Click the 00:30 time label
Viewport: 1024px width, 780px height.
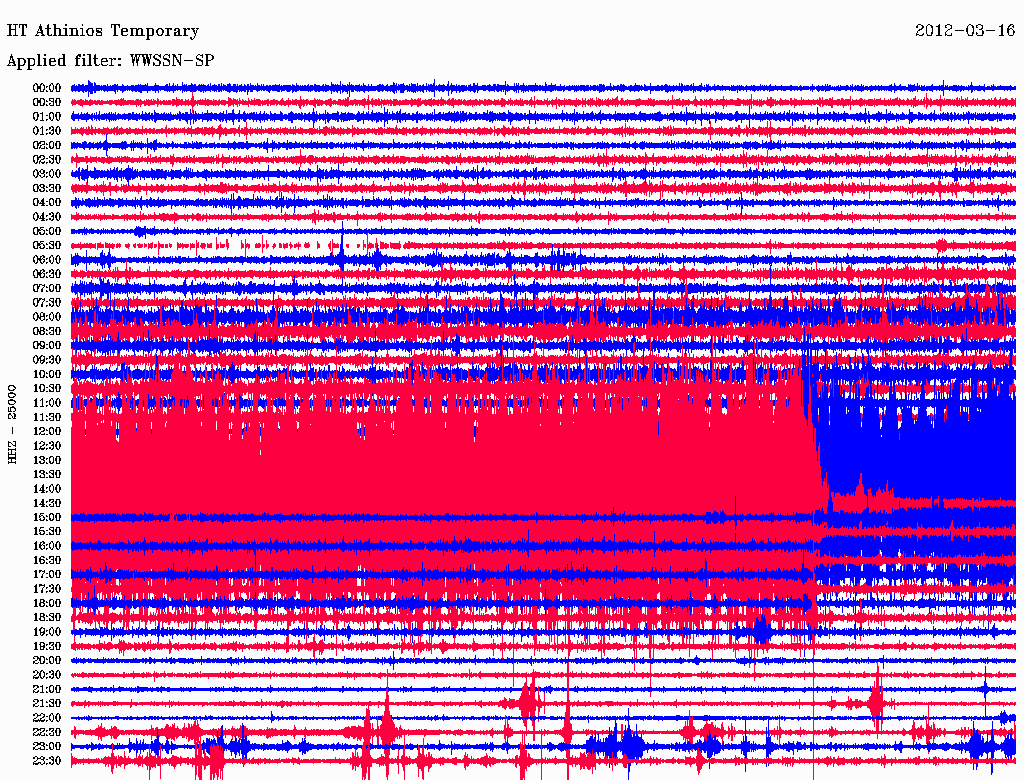point(47,102)
